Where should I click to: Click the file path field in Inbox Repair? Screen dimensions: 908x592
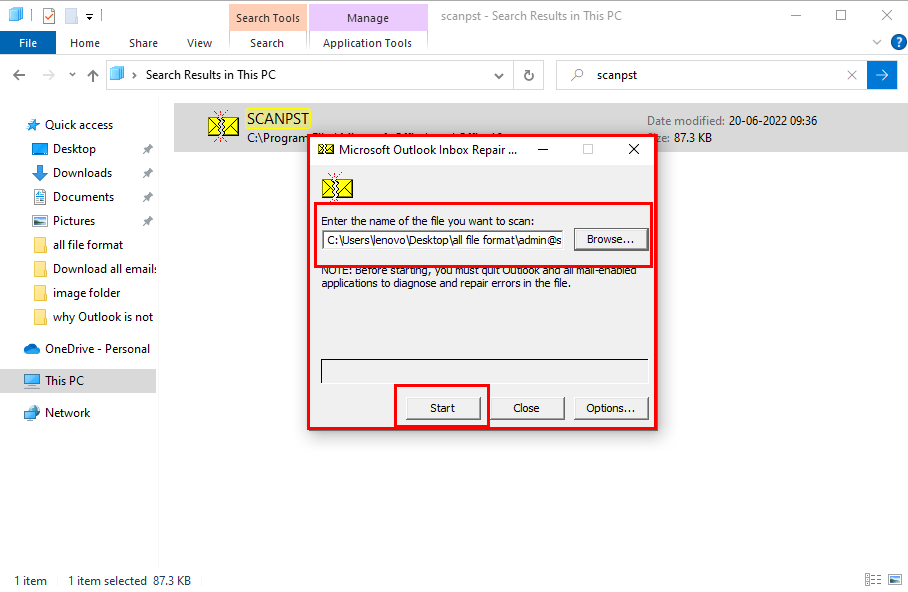coord(443,240)
